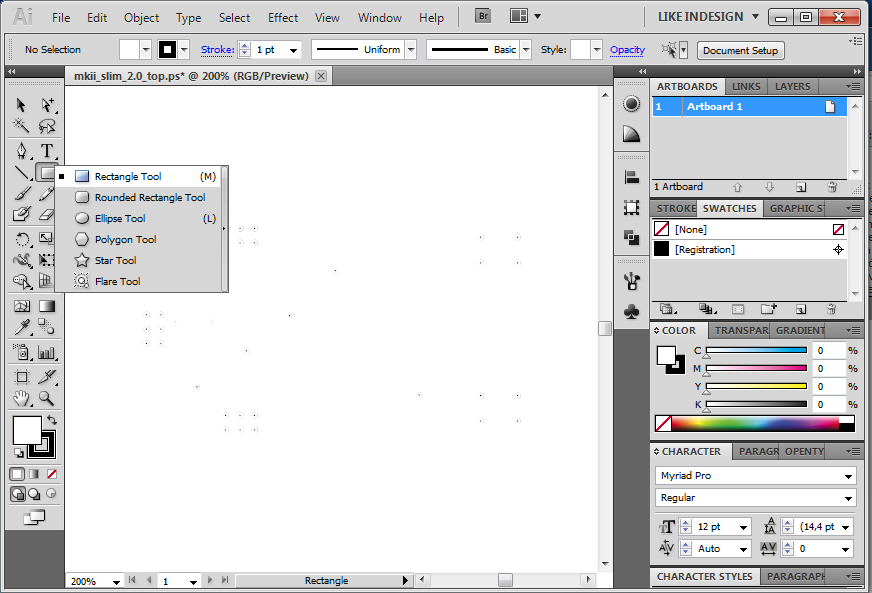Screen dimensions: 872x593
Task: Open the Window menu
Action: pyautogui.click(x=379, y=18)
